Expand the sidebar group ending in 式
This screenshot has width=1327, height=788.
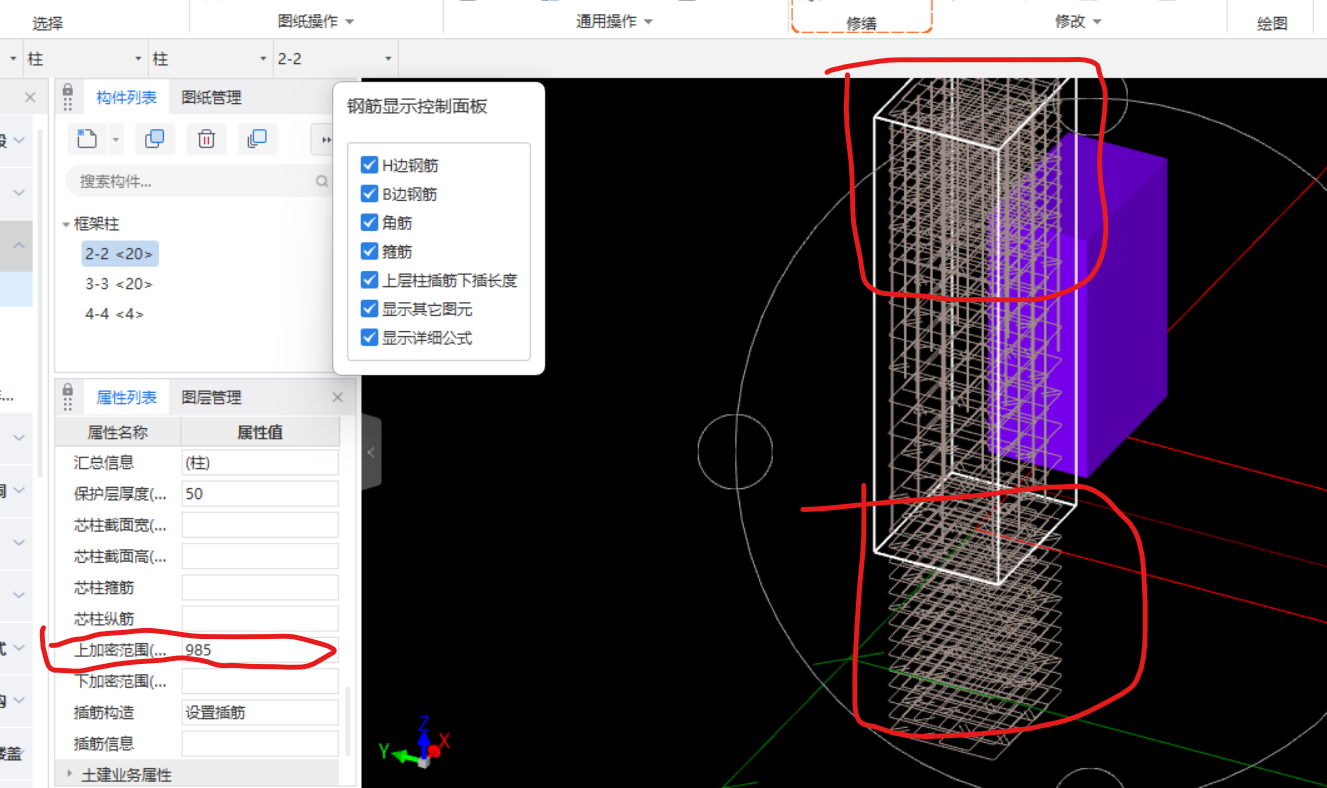click(19, 649)
